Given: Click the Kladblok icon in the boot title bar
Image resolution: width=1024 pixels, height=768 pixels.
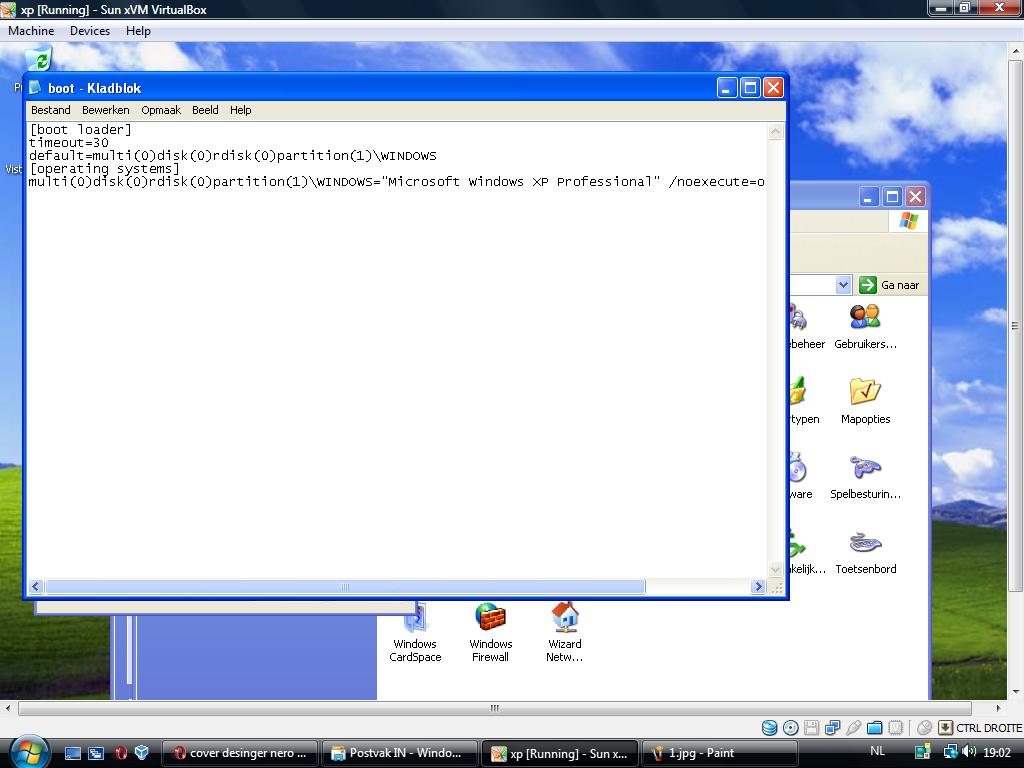Looking at the screenshot, I should tap(35, 88).
